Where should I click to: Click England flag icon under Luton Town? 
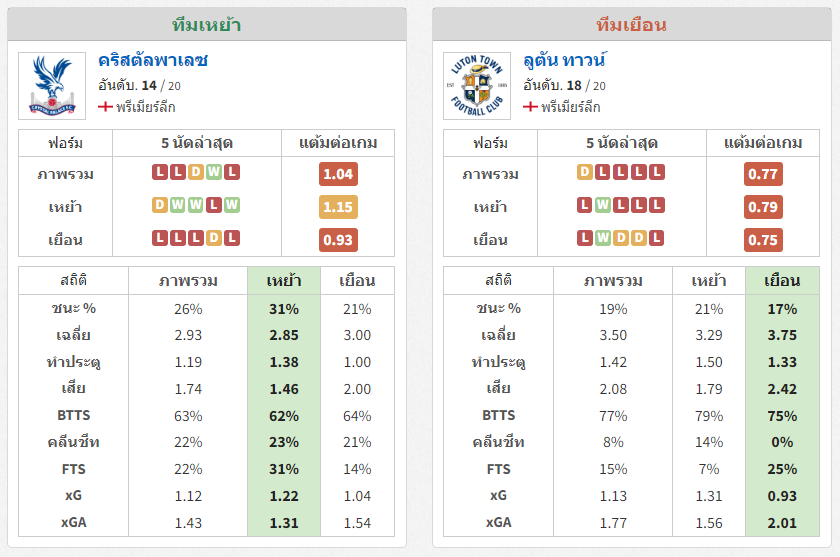pyautogui.click(x=530, y=107)
